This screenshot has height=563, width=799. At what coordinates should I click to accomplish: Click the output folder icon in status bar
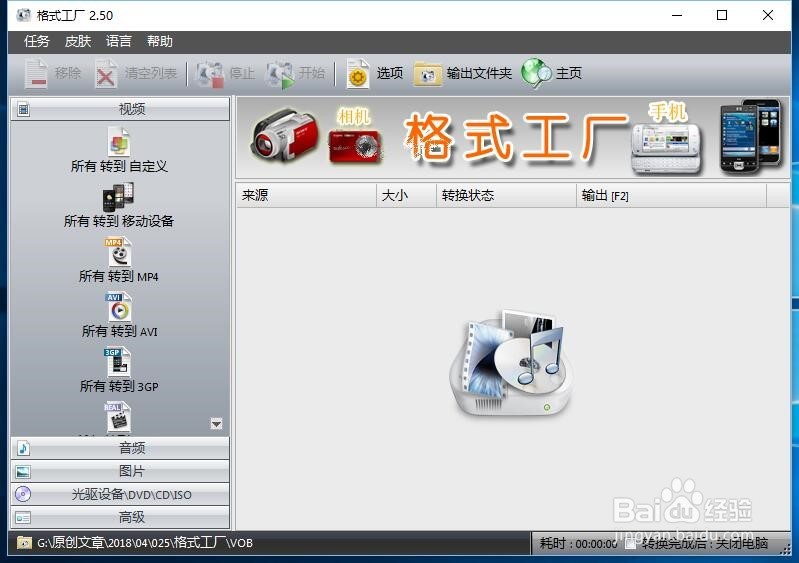[23, 543]
